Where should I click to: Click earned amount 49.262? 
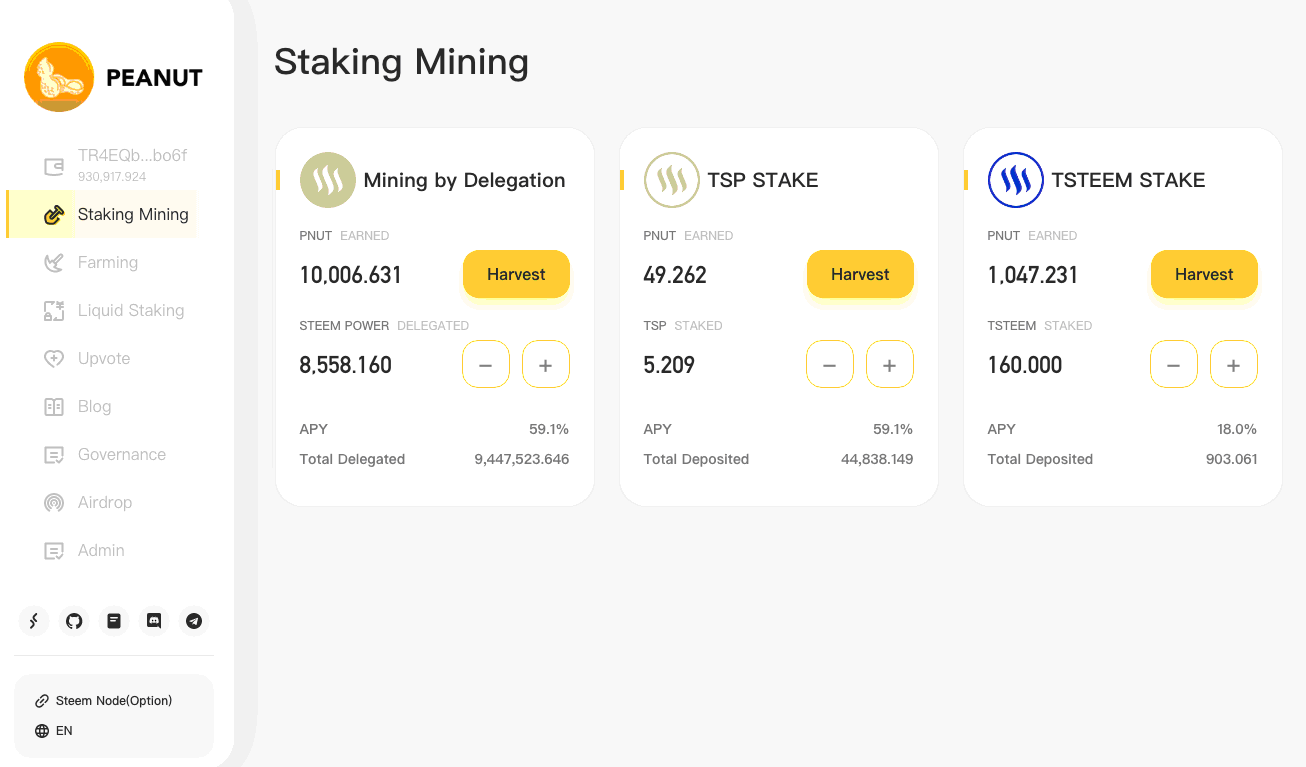click(675, 275)
